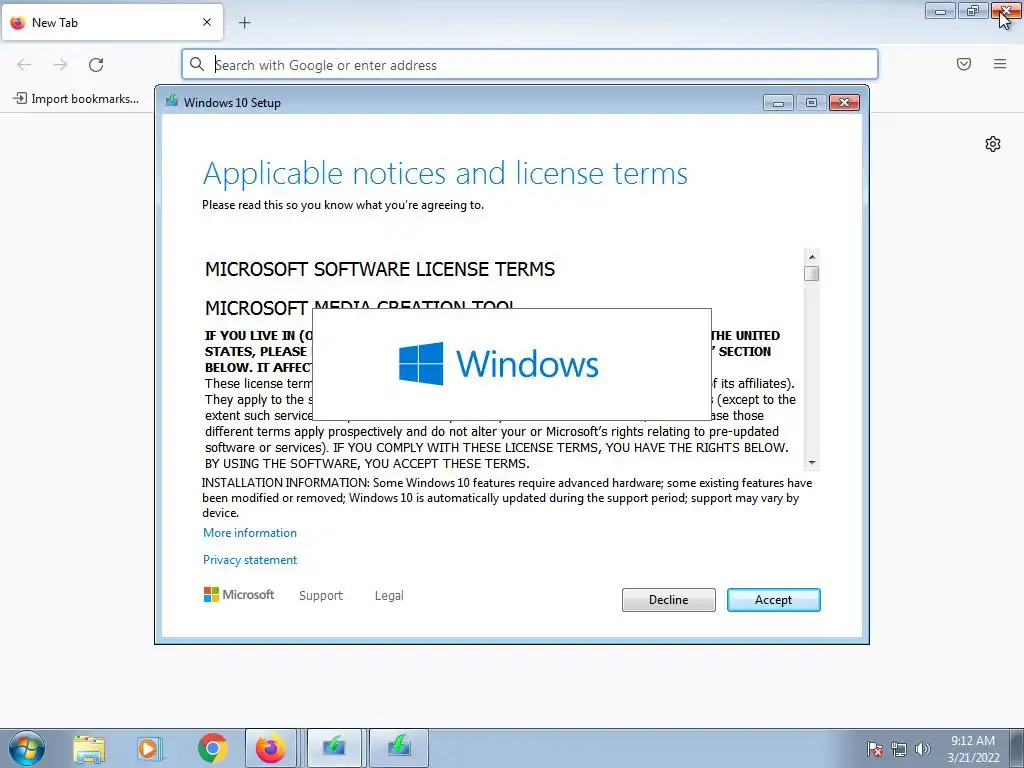Click the license text scrollbar up arrow
Image resolution: width=1024 pixels, height=768 pixels.
[812, 257]
